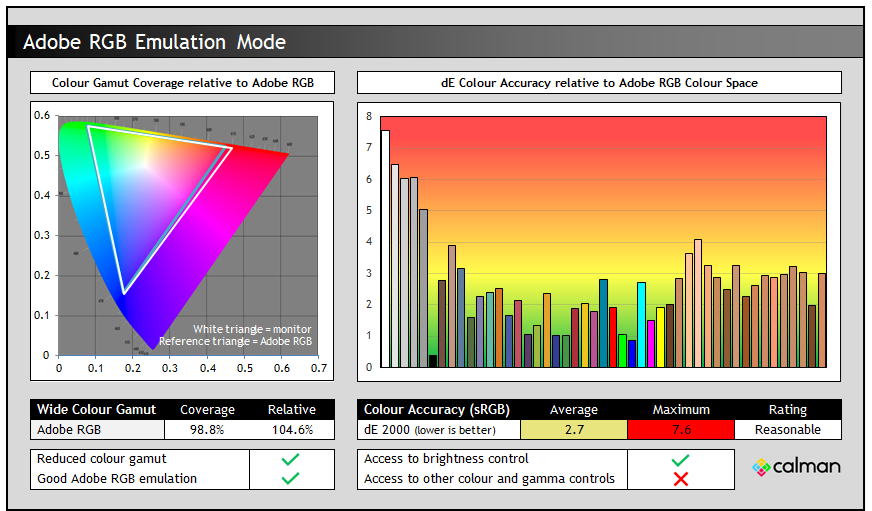Click the Reasonable rating cell
This screenshot has width=872, height=511.
click(x=787, y=429)
